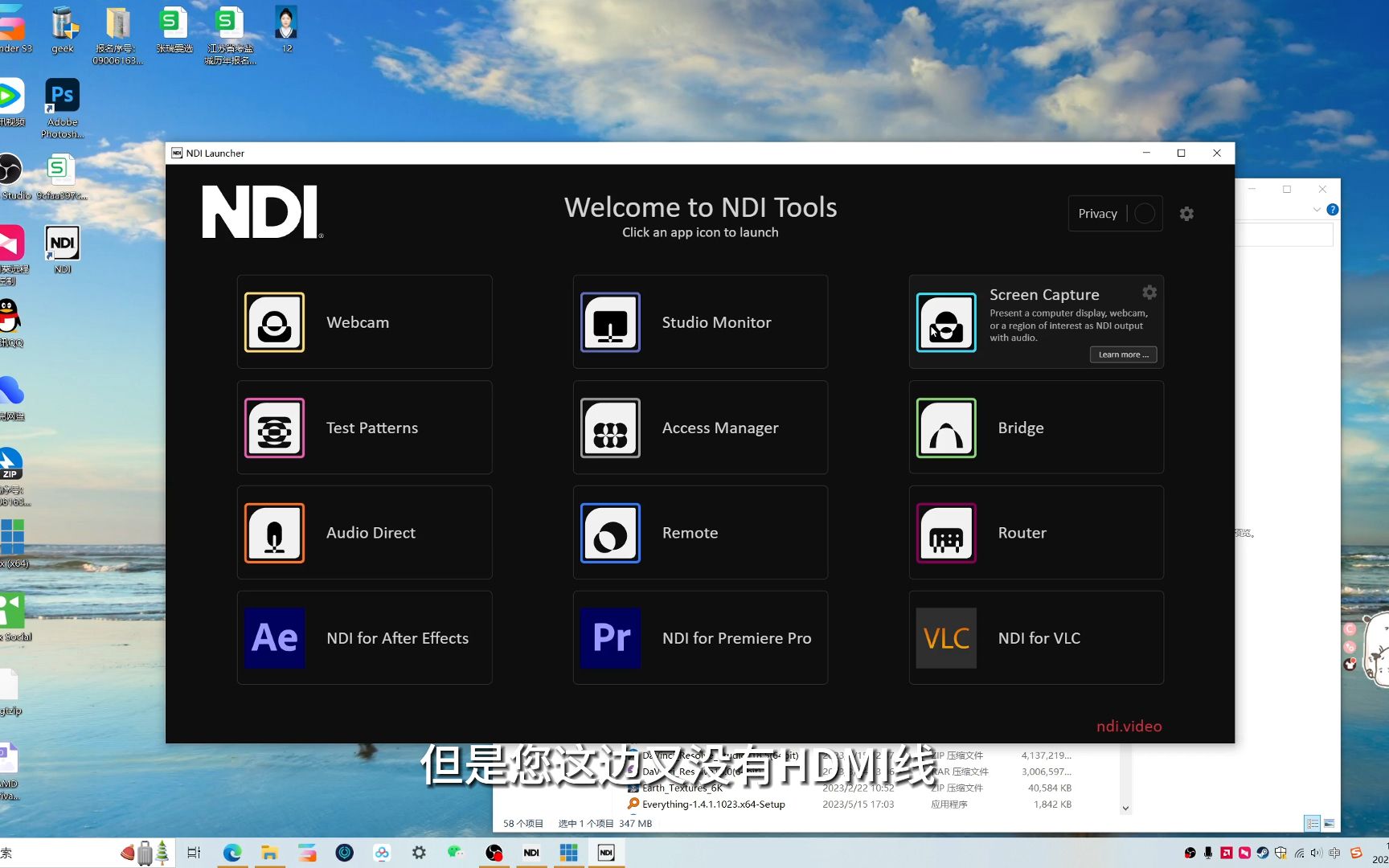The image size is (1389, 868).
Task: Select the geek desktop icon
Action: click(63, 31)
